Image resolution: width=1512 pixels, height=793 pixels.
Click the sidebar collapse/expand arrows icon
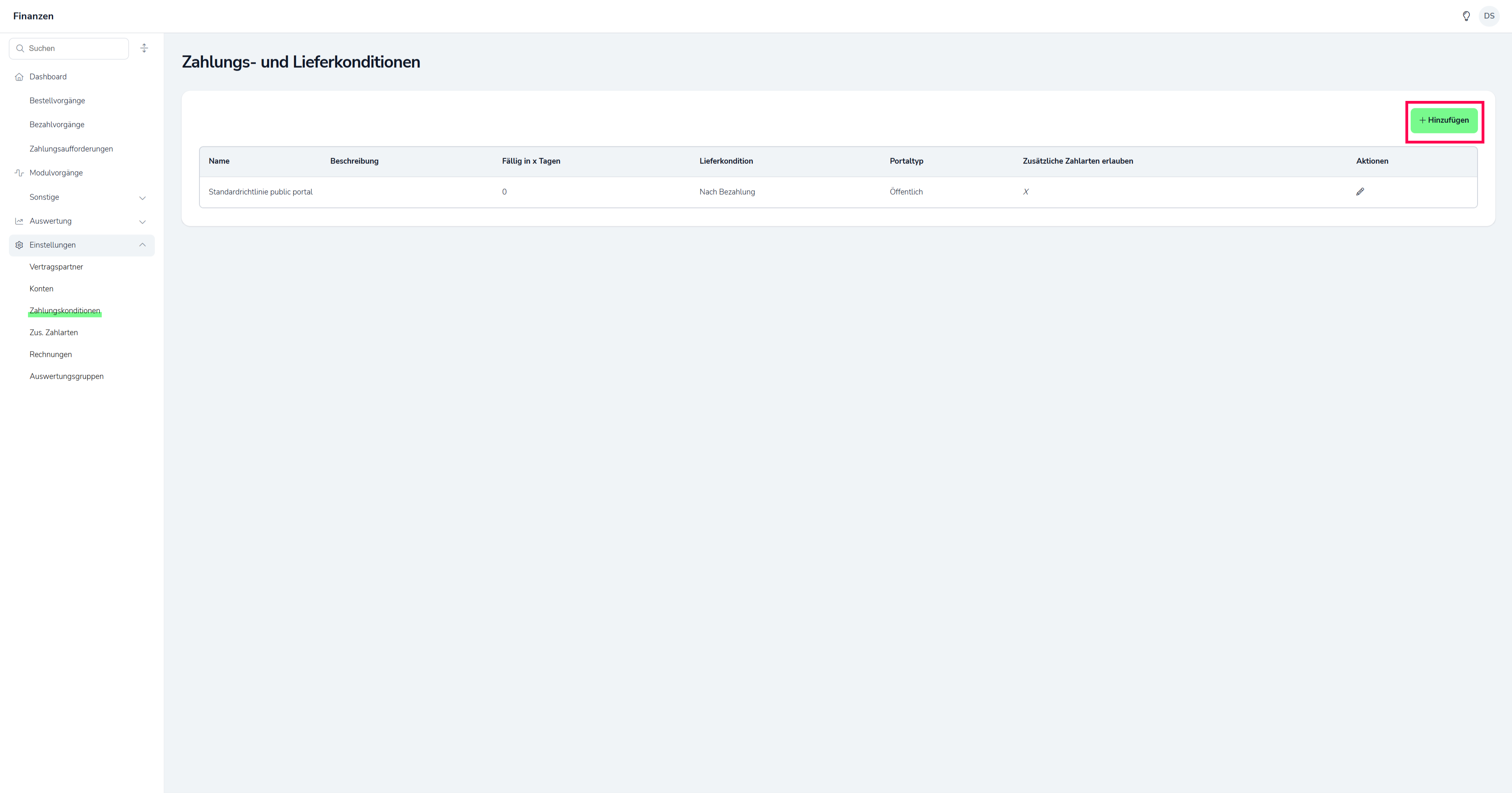(144, 48)
